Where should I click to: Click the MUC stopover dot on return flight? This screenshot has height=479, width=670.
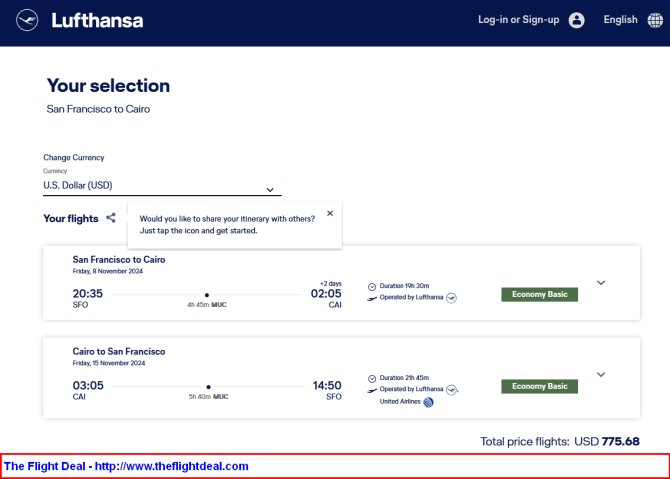(209, 387)
